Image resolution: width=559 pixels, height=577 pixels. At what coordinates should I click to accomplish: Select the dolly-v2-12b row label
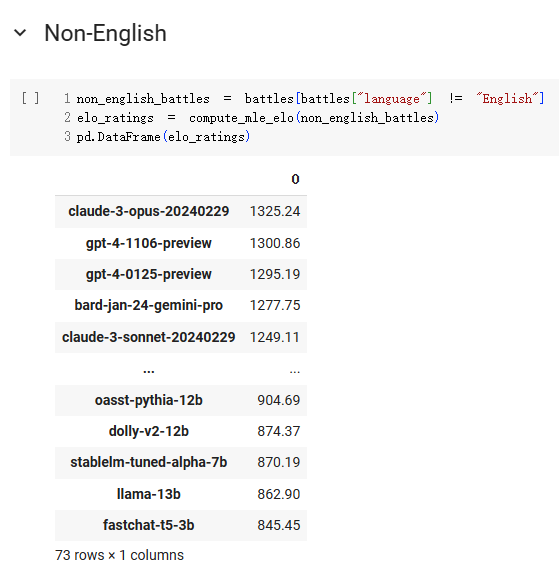pyautogui.click(x=149, y=431)
